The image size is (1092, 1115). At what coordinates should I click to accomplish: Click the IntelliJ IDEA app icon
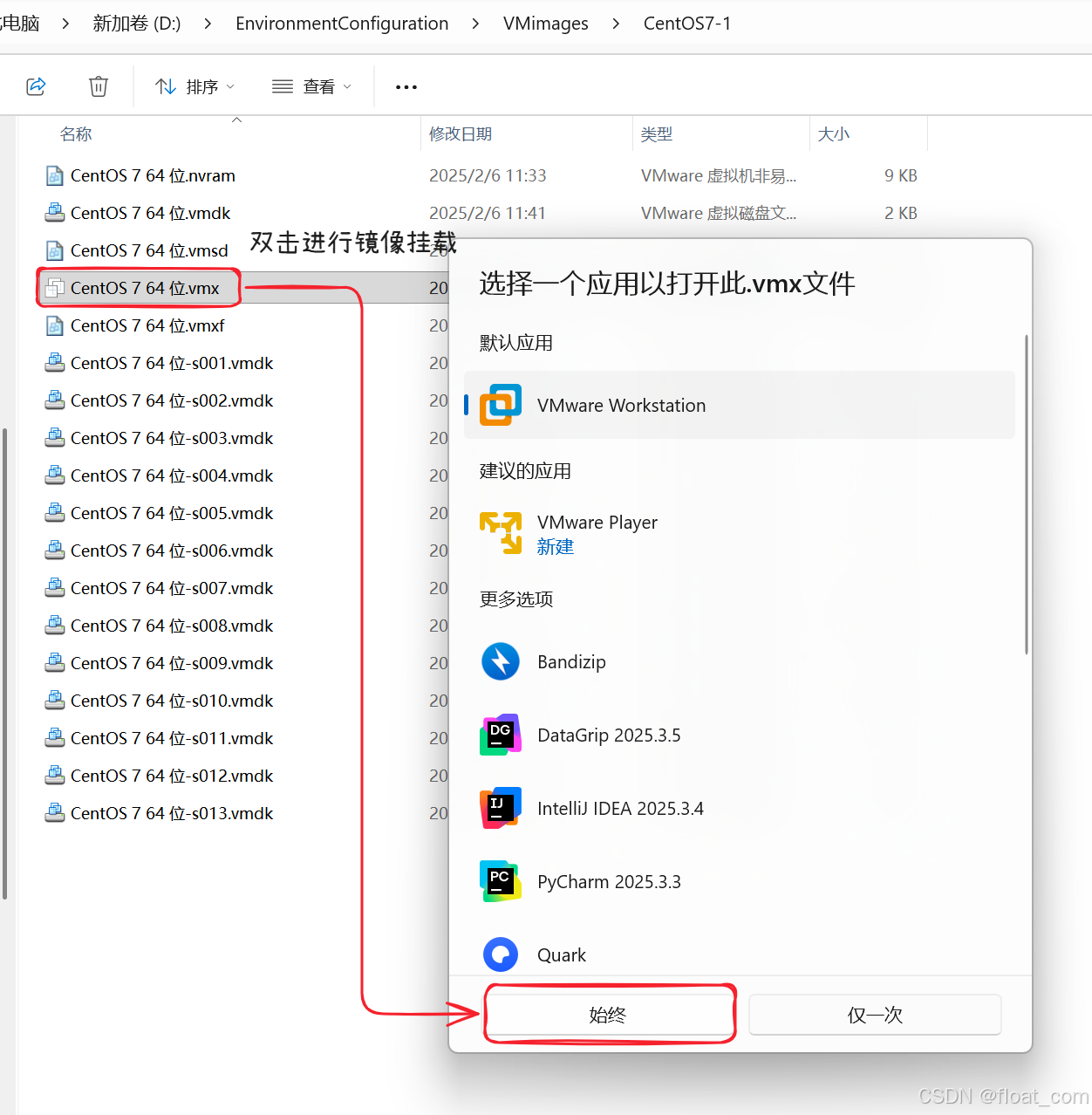[501, 808]
